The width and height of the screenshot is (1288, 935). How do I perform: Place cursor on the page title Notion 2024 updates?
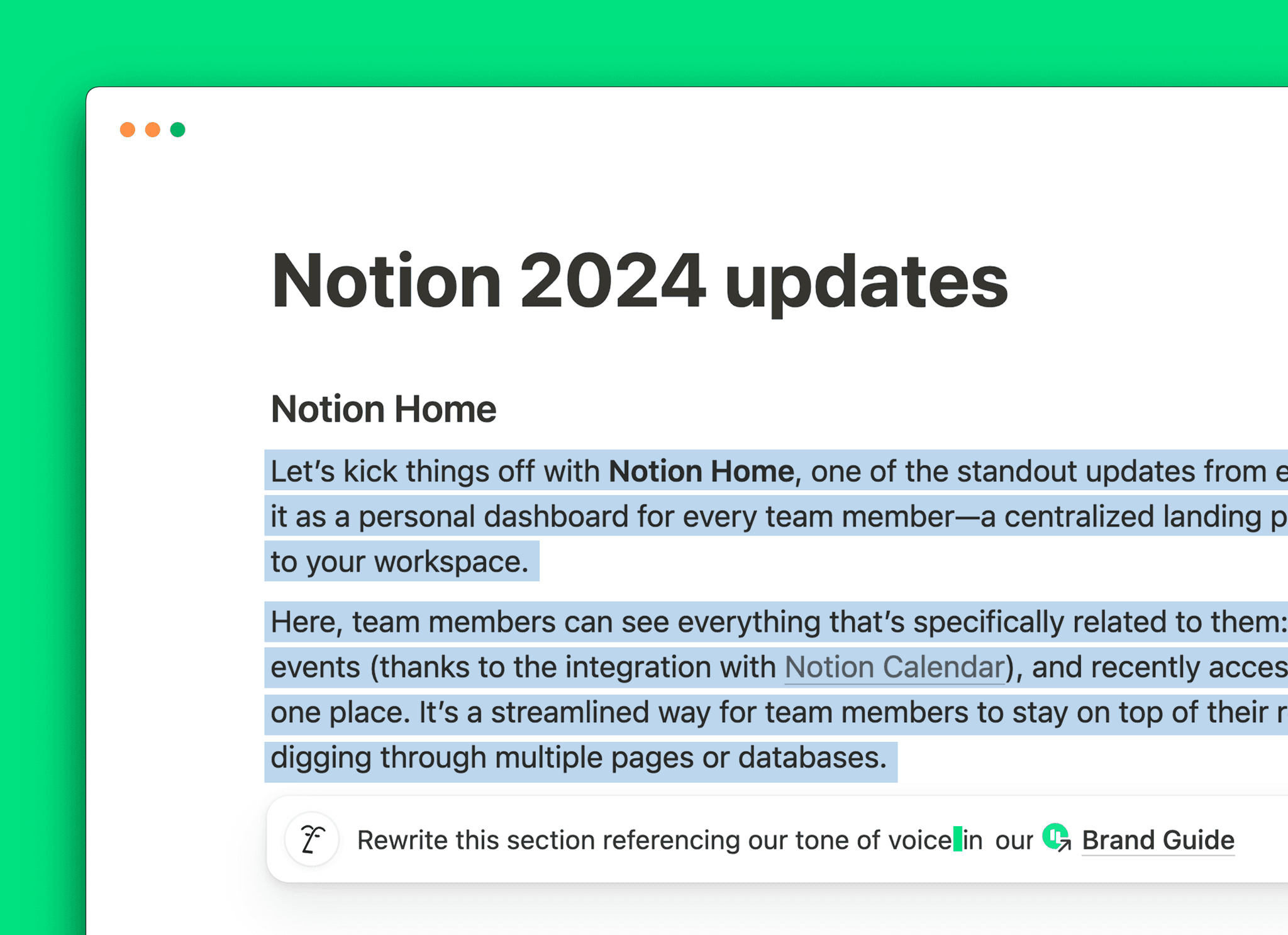638,281
